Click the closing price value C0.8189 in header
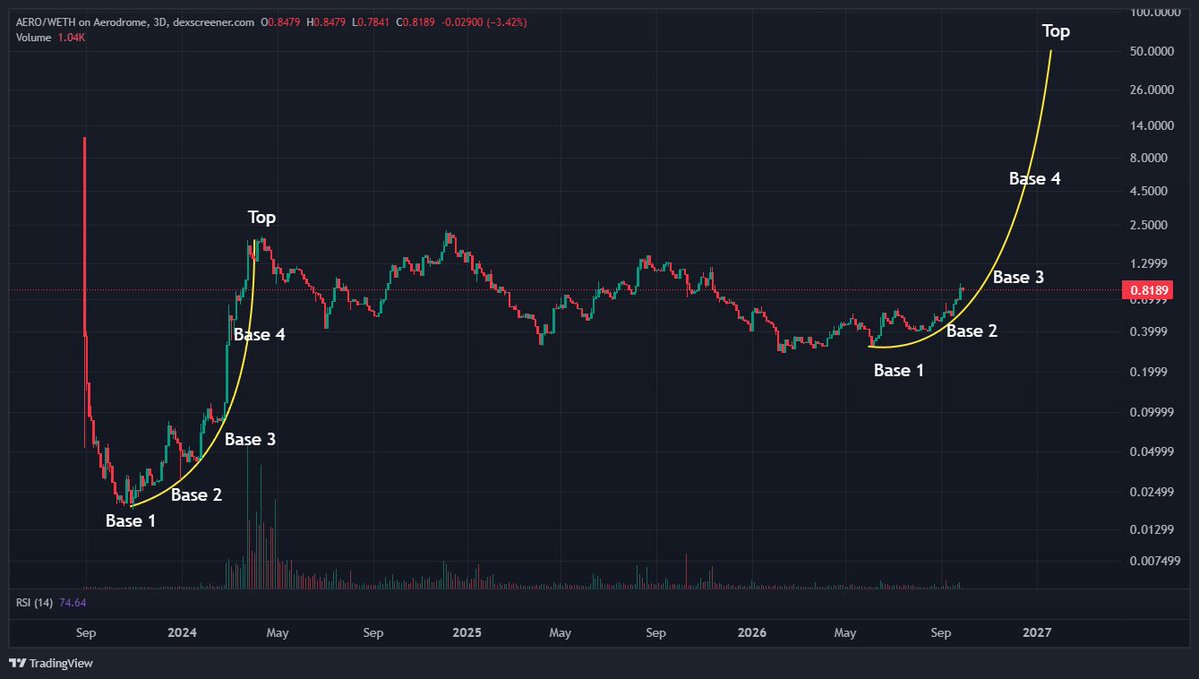The image size is (1199, 679). pyautogui.click(x=416, y=22)
